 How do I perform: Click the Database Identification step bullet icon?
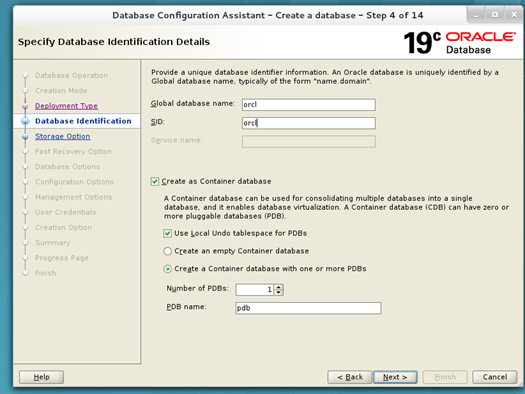click(25, 121)
